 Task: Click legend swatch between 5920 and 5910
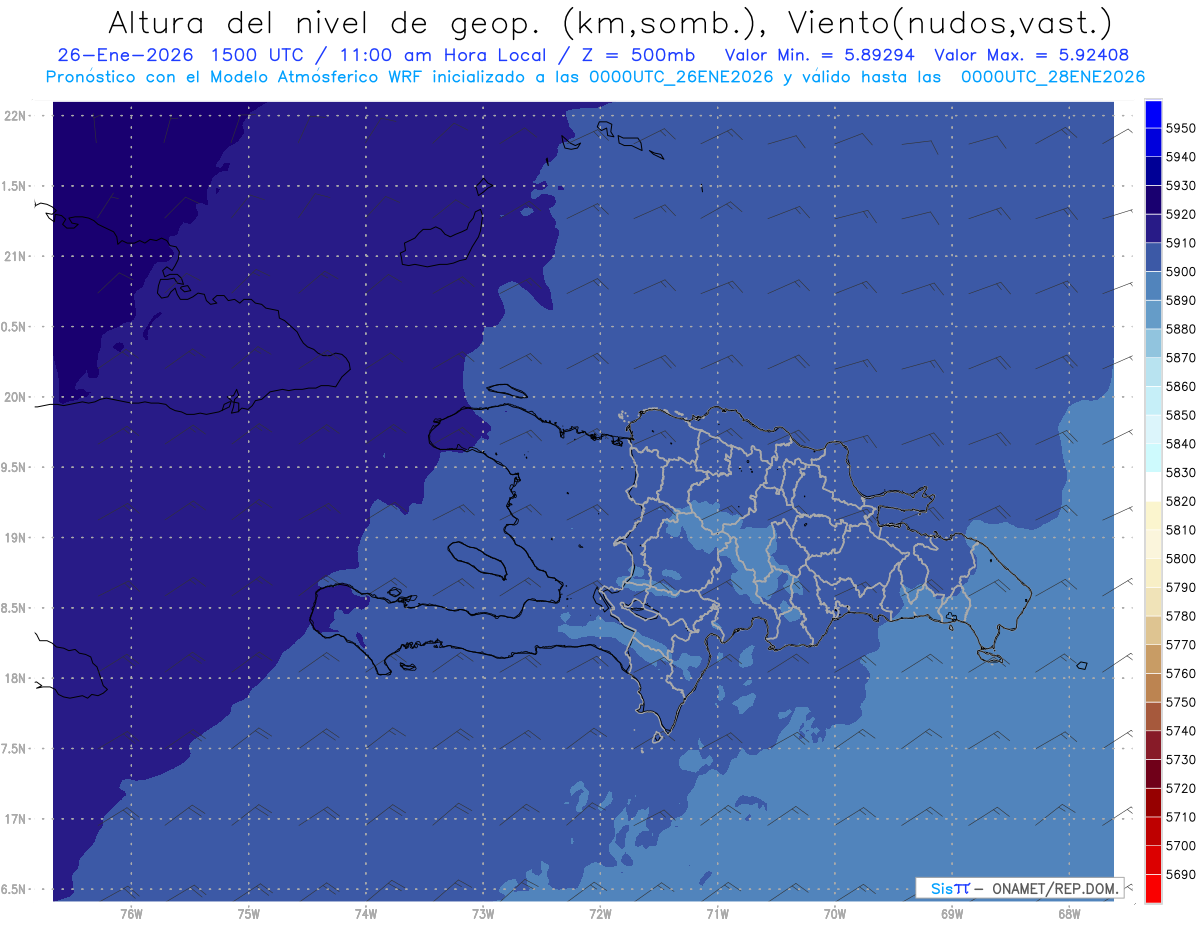click(x=1153, y=228)
